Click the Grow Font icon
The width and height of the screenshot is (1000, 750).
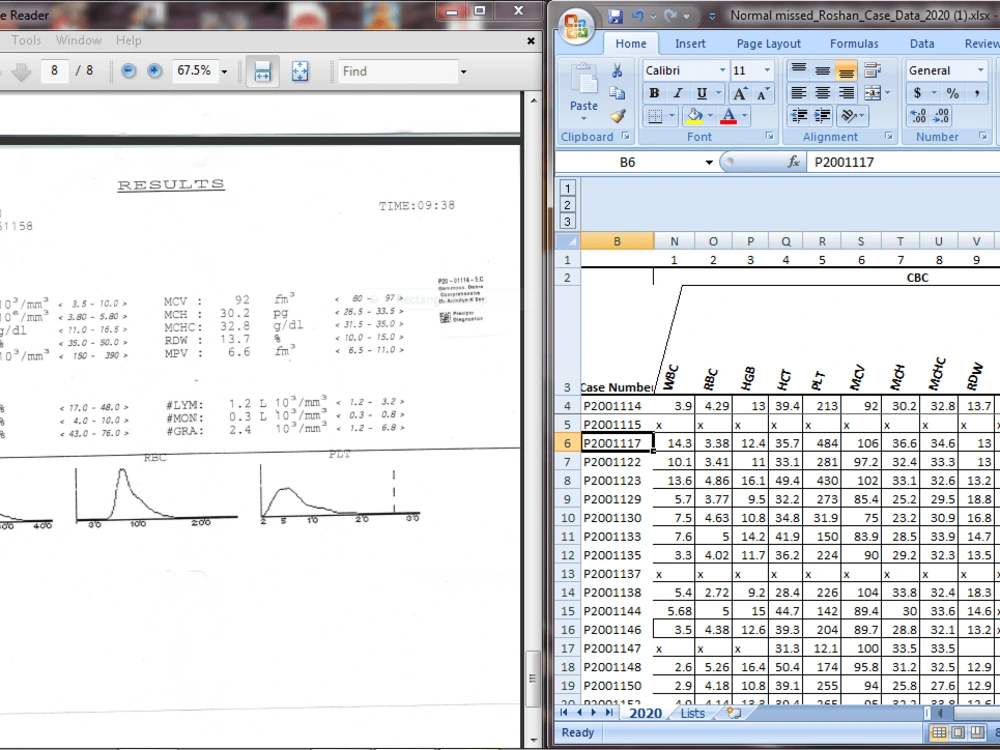[x=739, y=94]
